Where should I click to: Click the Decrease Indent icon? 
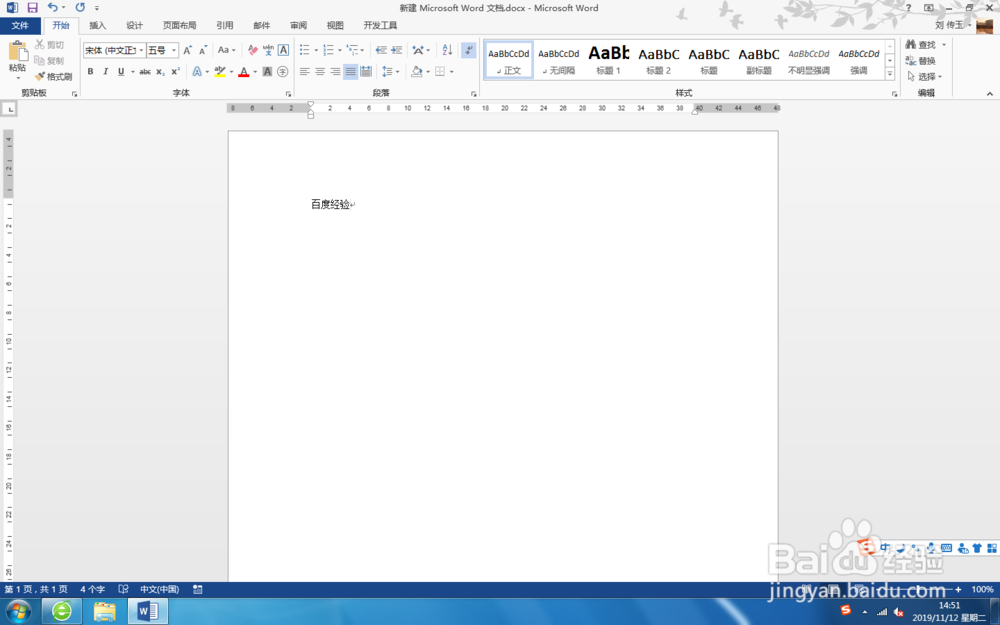click(381, 50)
